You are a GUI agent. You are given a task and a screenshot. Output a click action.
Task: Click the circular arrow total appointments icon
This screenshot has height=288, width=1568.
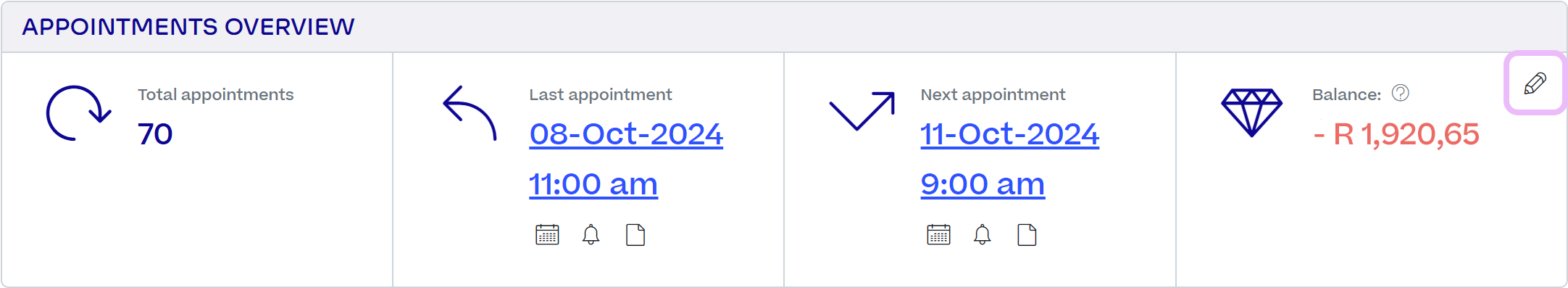coord(78,113)
